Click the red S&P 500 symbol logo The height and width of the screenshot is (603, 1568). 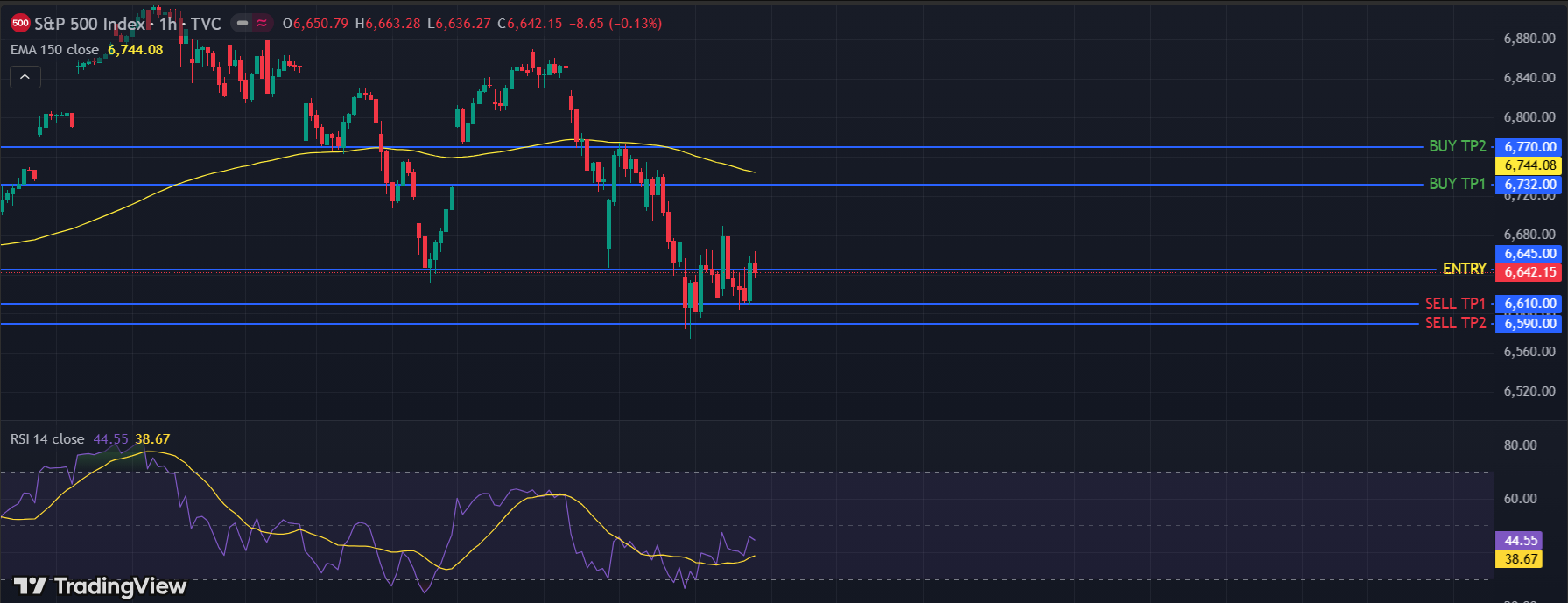pos(20,24)
